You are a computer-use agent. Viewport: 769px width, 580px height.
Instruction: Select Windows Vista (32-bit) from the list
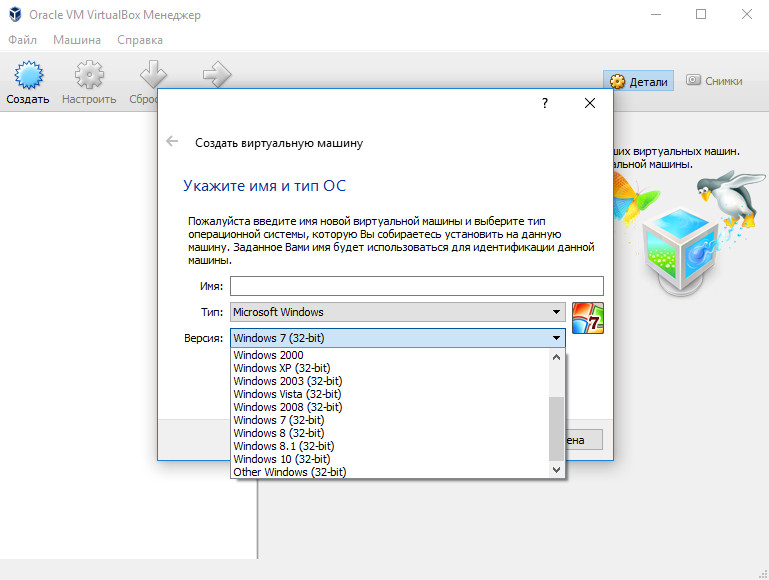coord(390,394)
